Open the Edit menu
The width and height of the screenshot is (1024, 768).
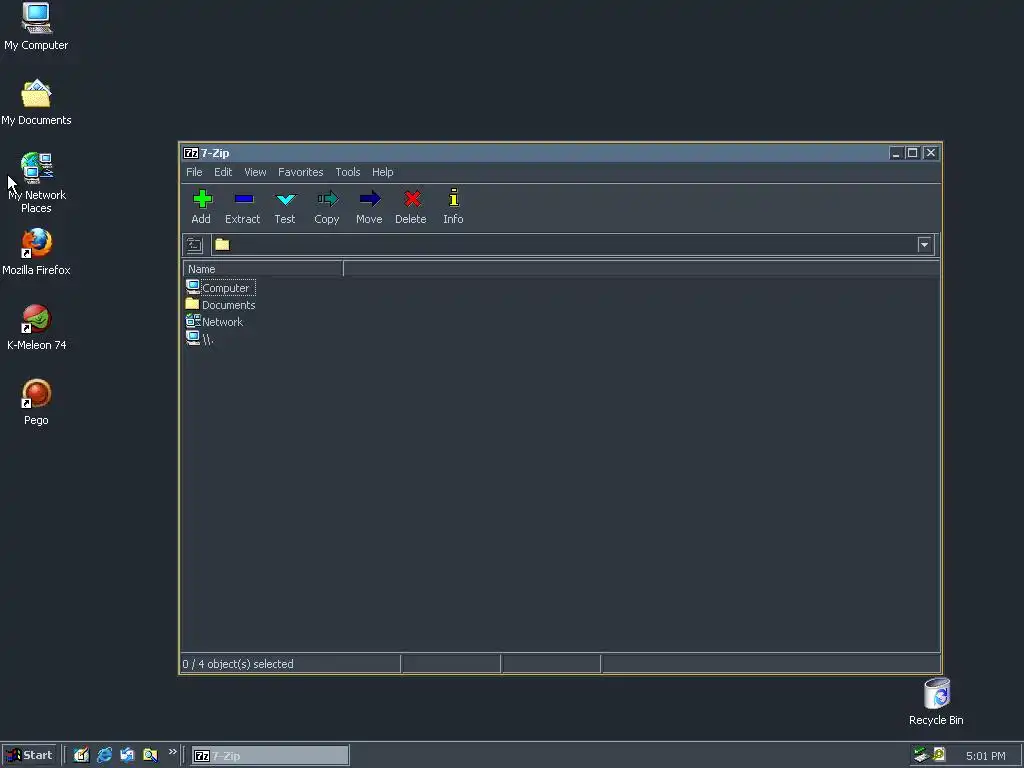(x=223, y=172)
